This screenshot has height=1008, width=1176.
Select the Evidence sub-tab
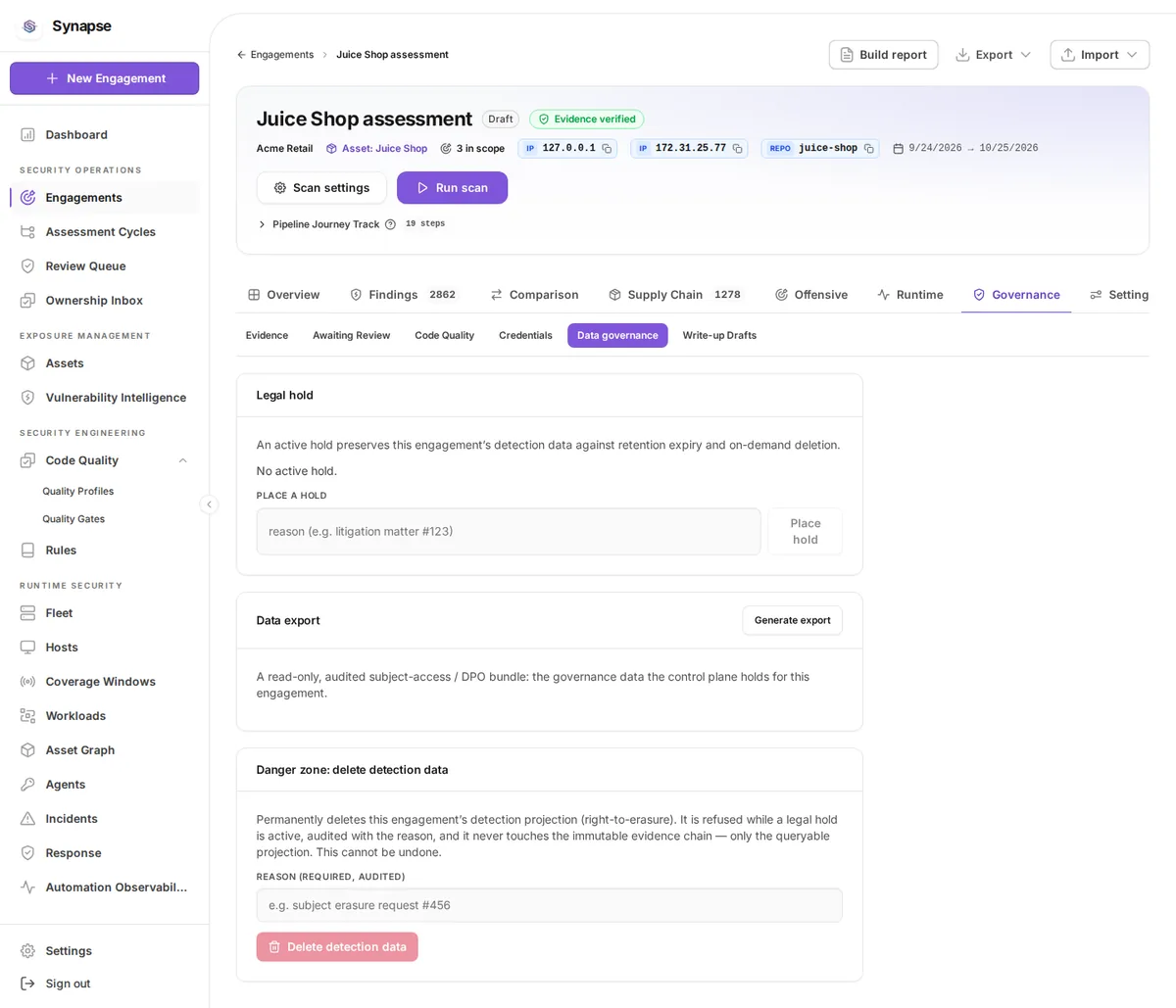(267, 335)
